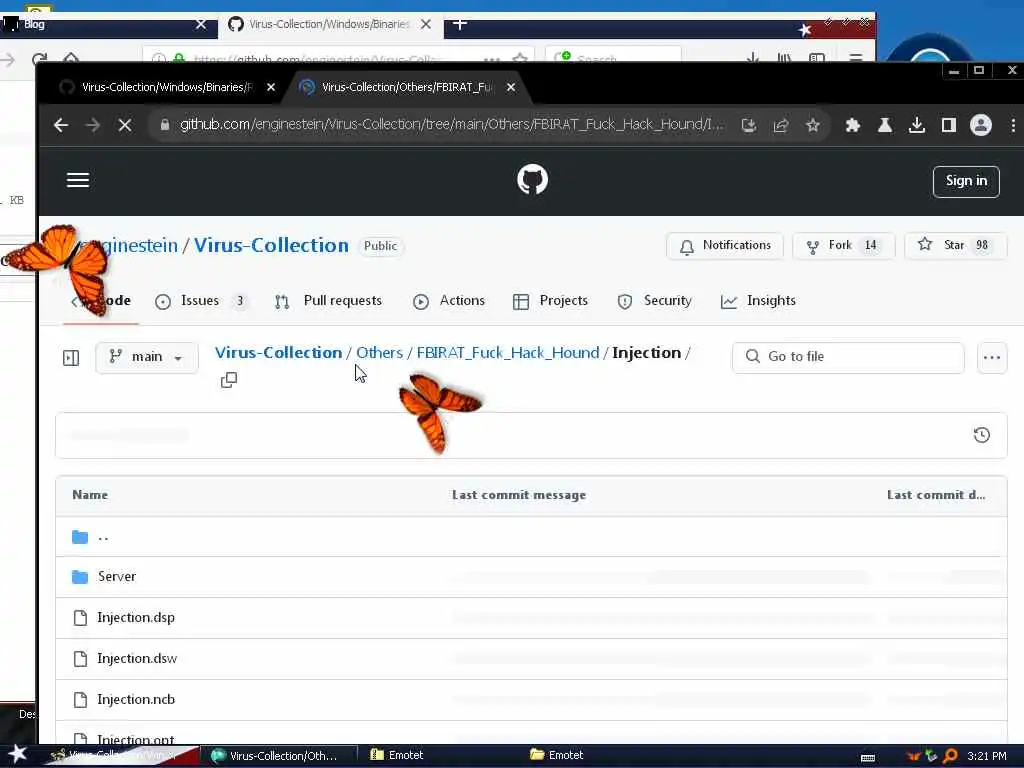Screen dimensions: 1024x768
Task: Bookmark this page with the star icon
Action: (x=812, y=125)
